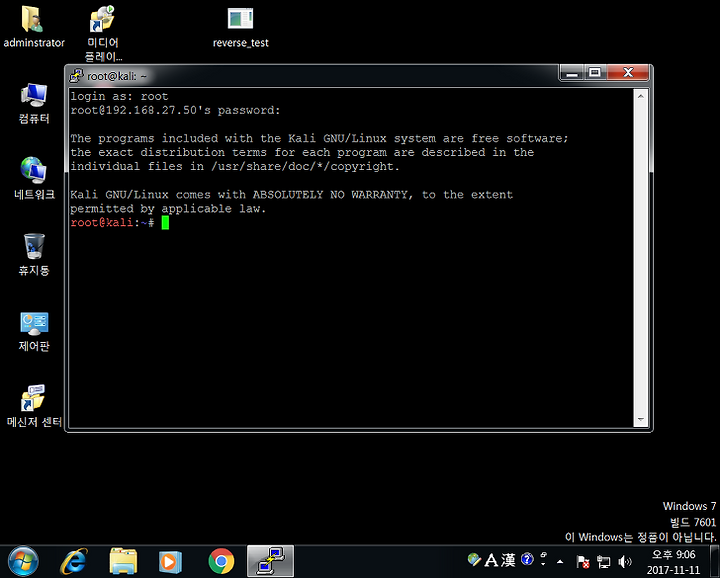Screen dimensions: 720x578
Task: Open the Windows Start menu
Action: pos(23,561)
